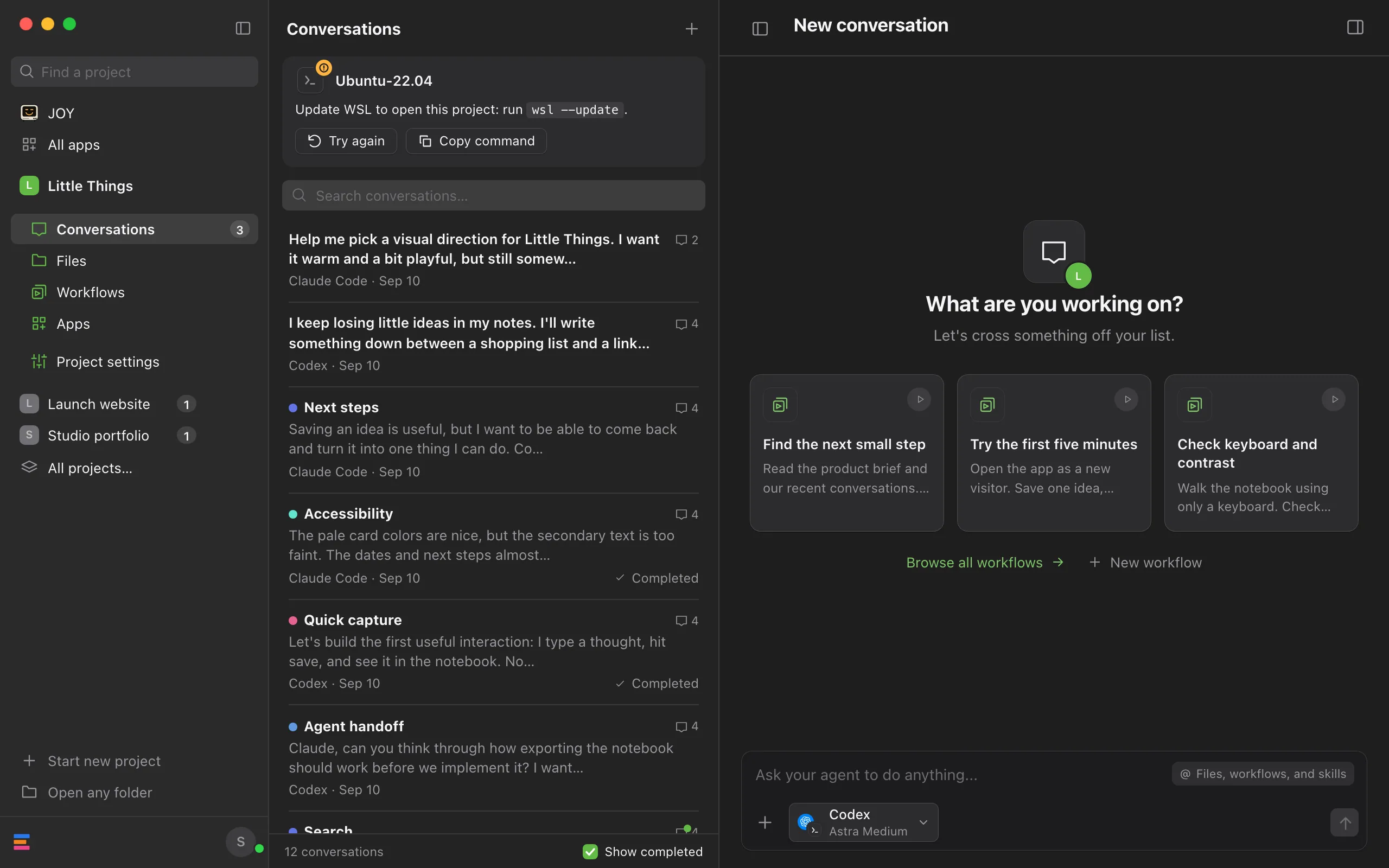Open the user avatar S in sidebar
The width and height of the screenshot is (1389, 868).
(x=240, y=841)
